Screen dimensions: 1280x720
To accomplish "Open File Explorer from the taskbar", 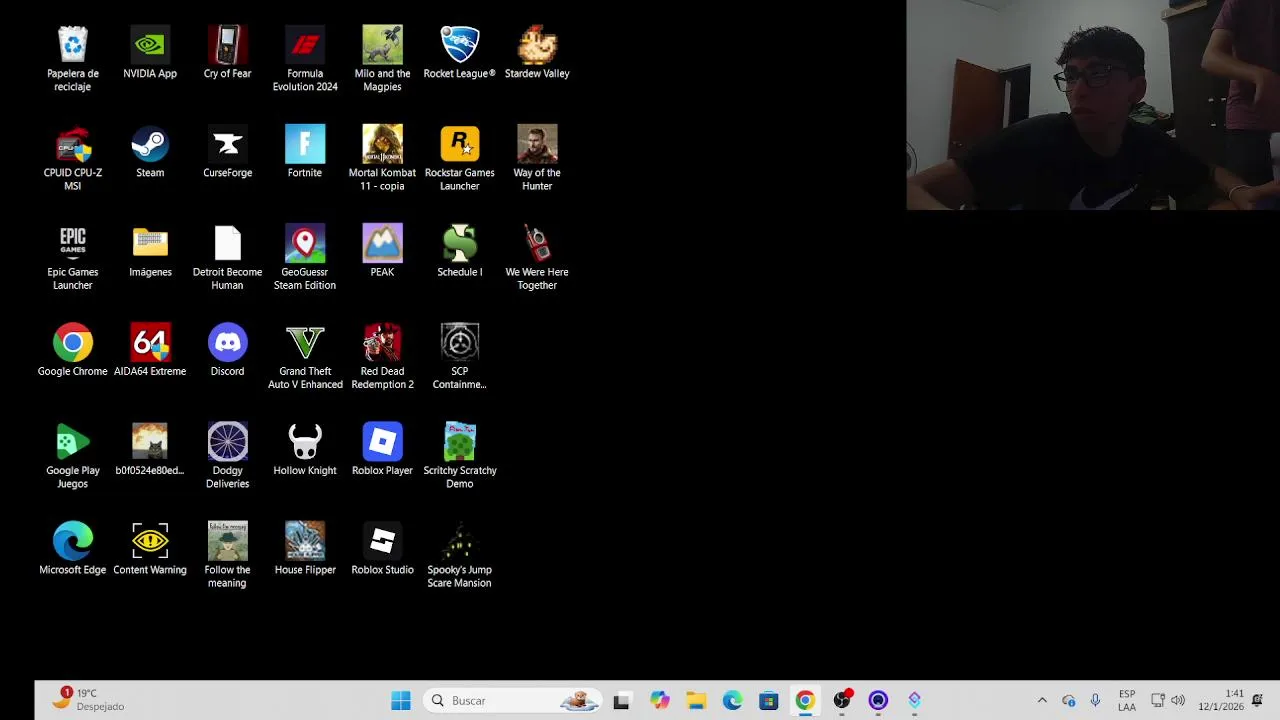I will tap(696, 701).
